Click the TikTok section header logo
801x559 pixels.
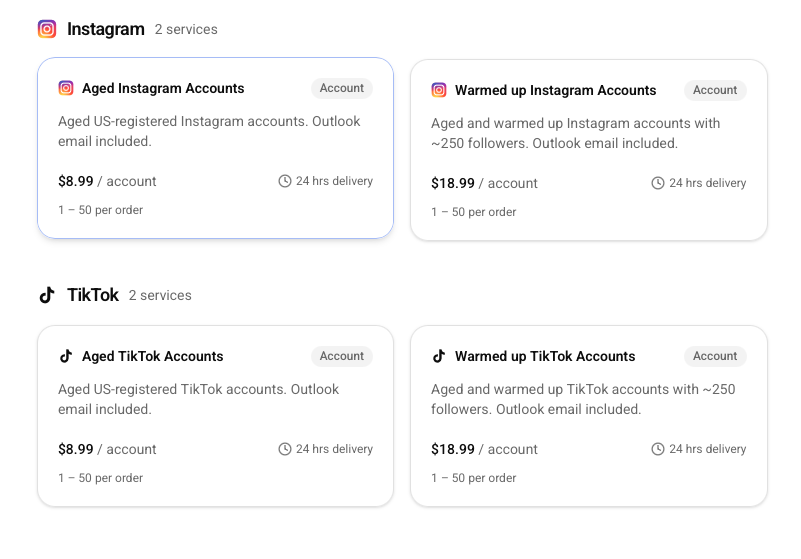click(47, 295)
